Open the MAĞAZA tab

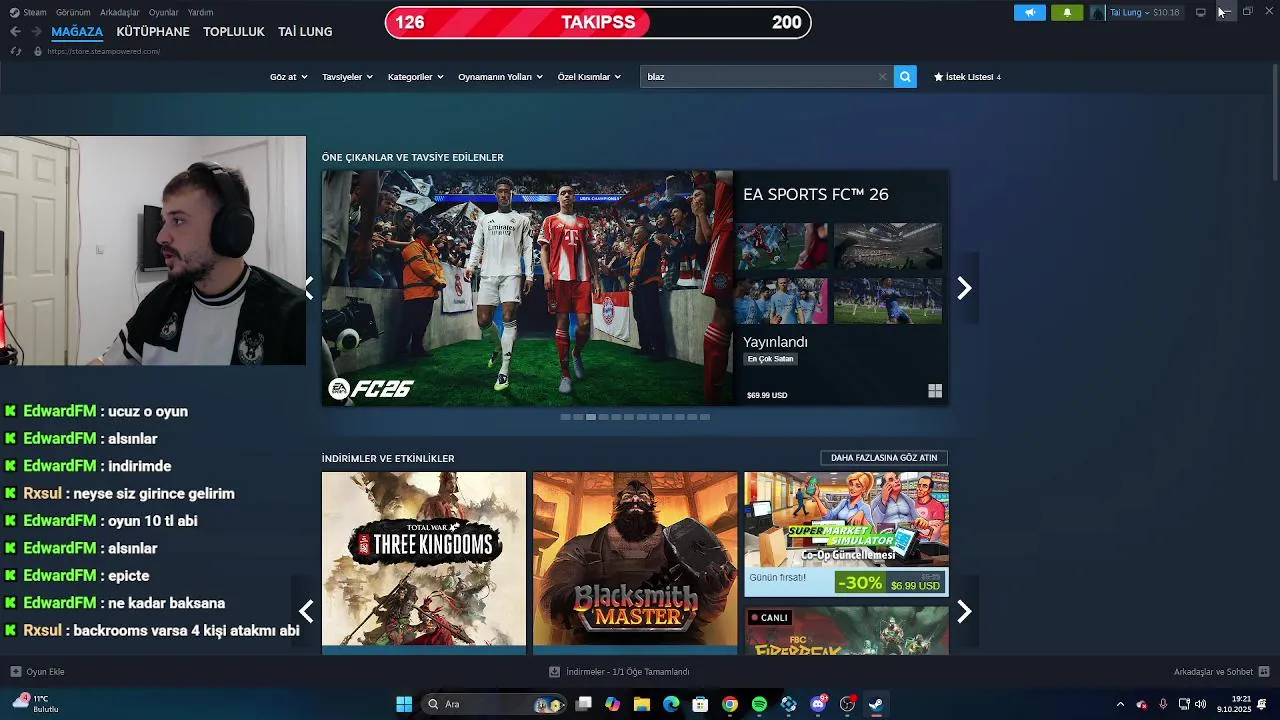click(x=77, y=31)
